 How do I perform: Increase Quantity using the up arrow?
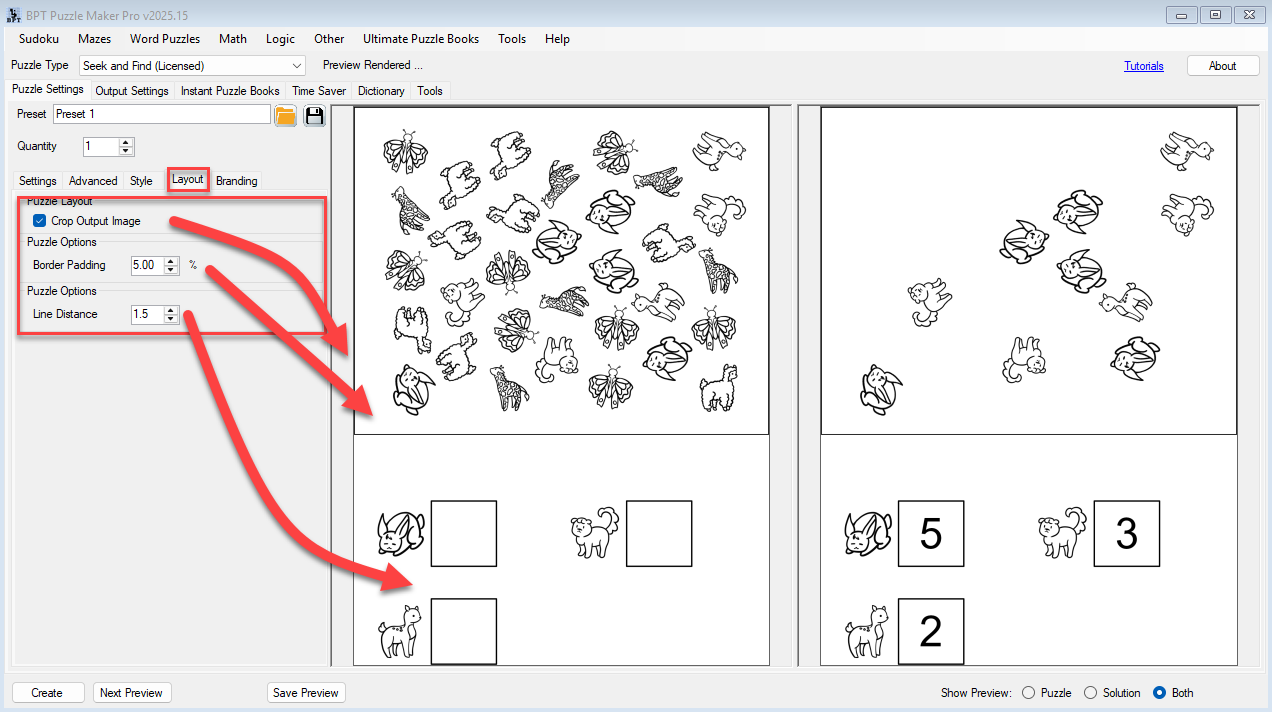126,142
